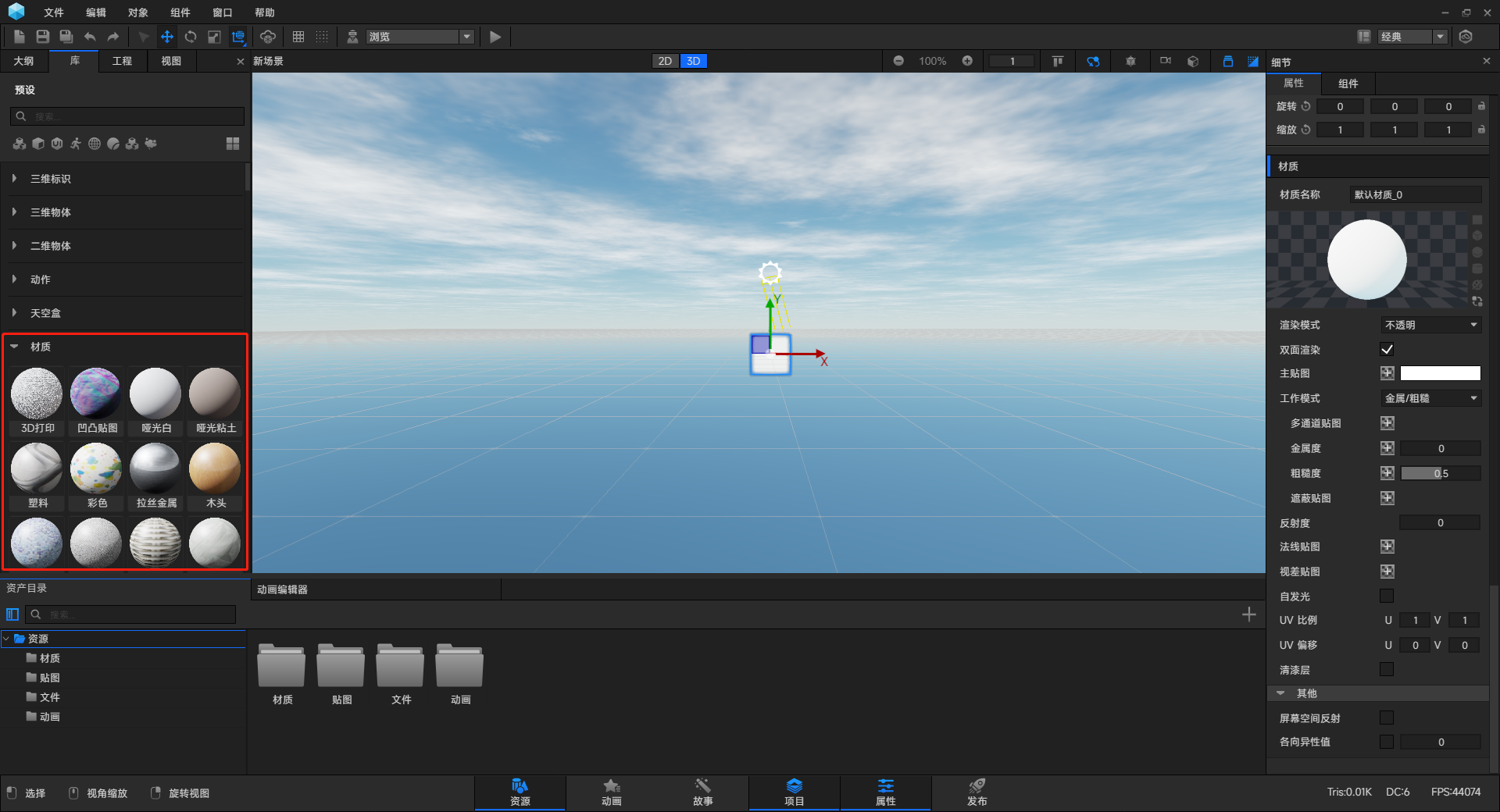This screenshot has width=1500, height=812.
Task: Click the globe filter icon in preset library
Action: 95,144
